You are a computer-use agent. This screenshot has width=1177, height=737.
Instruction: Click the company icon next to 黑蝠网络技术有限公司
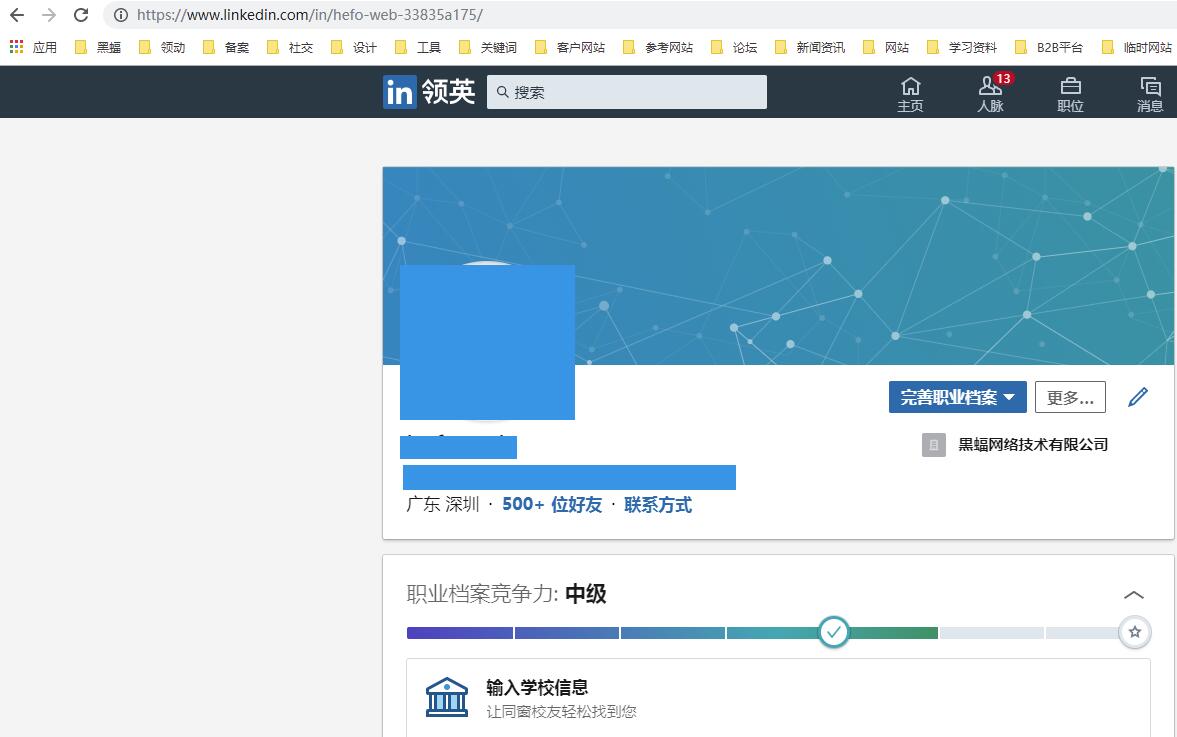click(933, 444)
